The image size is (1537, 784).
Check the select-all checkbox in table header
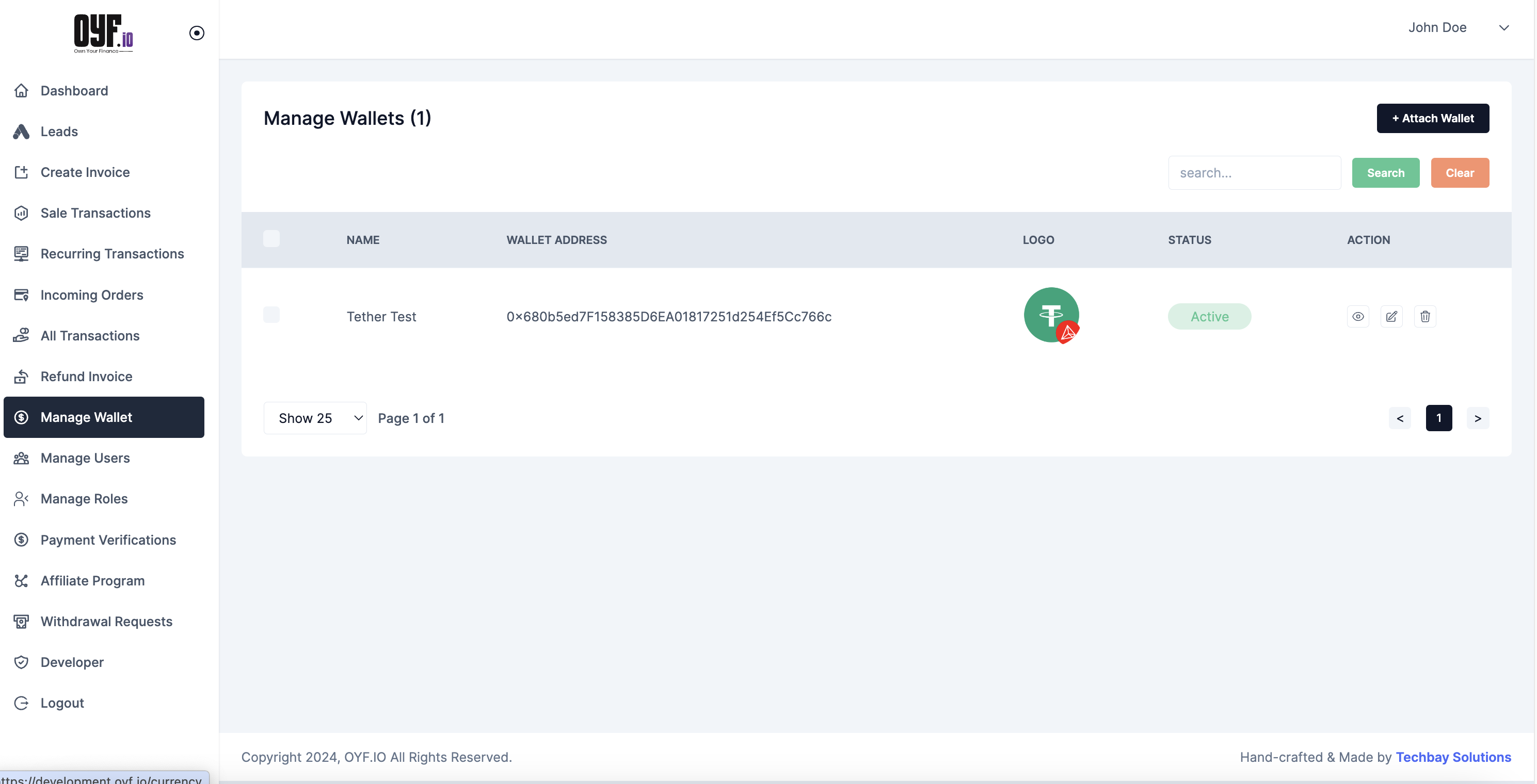tap(271, 238)
